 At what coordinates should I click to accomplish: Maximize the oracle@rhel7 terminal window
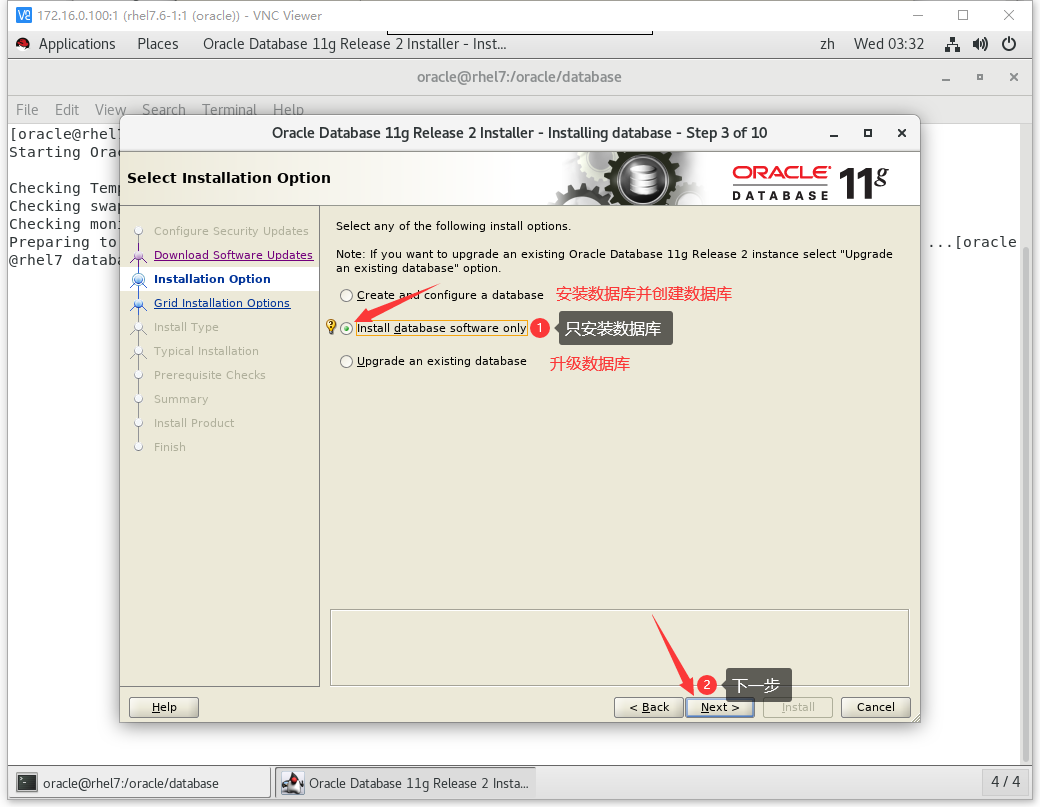tap(980, 78)
